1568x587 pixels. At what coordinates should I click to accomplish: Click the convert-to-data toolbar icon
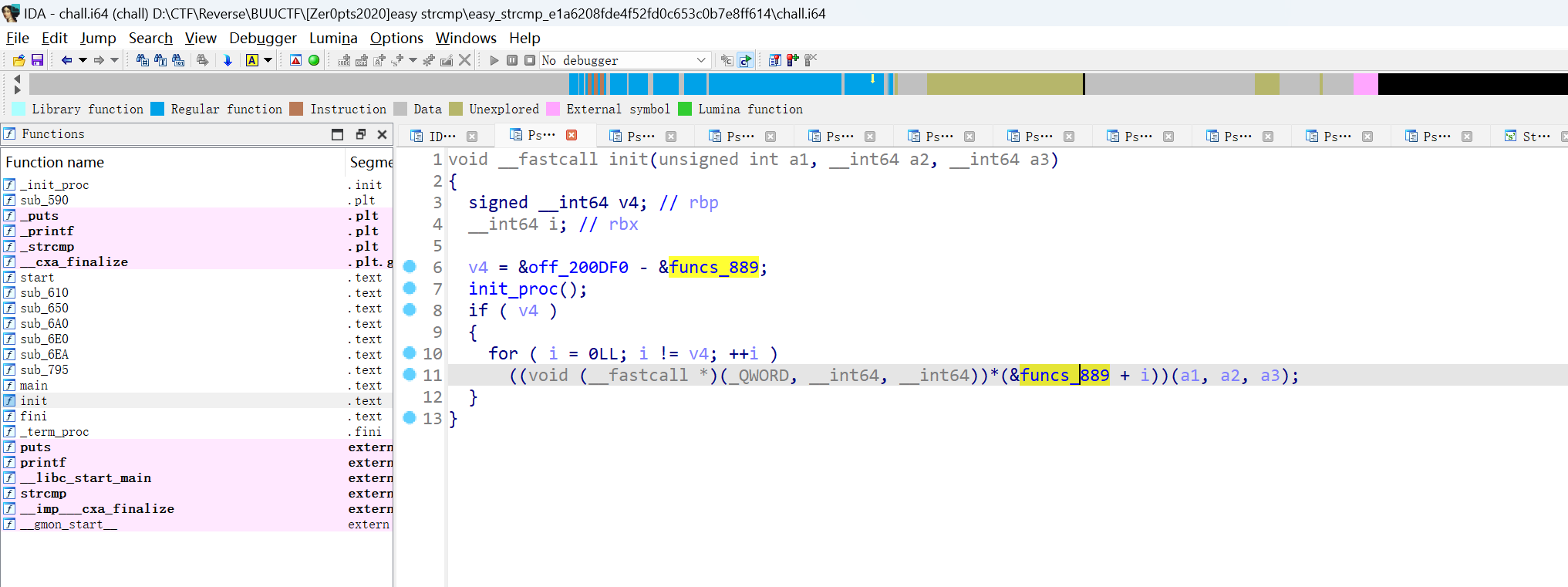point(362,60)
